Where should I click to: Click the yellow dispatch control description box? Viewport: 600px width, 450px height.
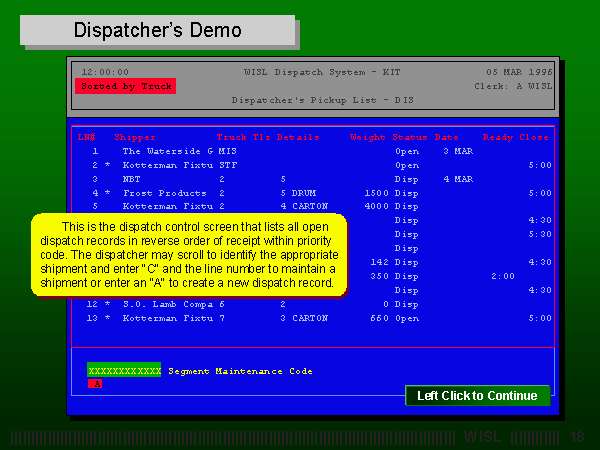[189, 255]
